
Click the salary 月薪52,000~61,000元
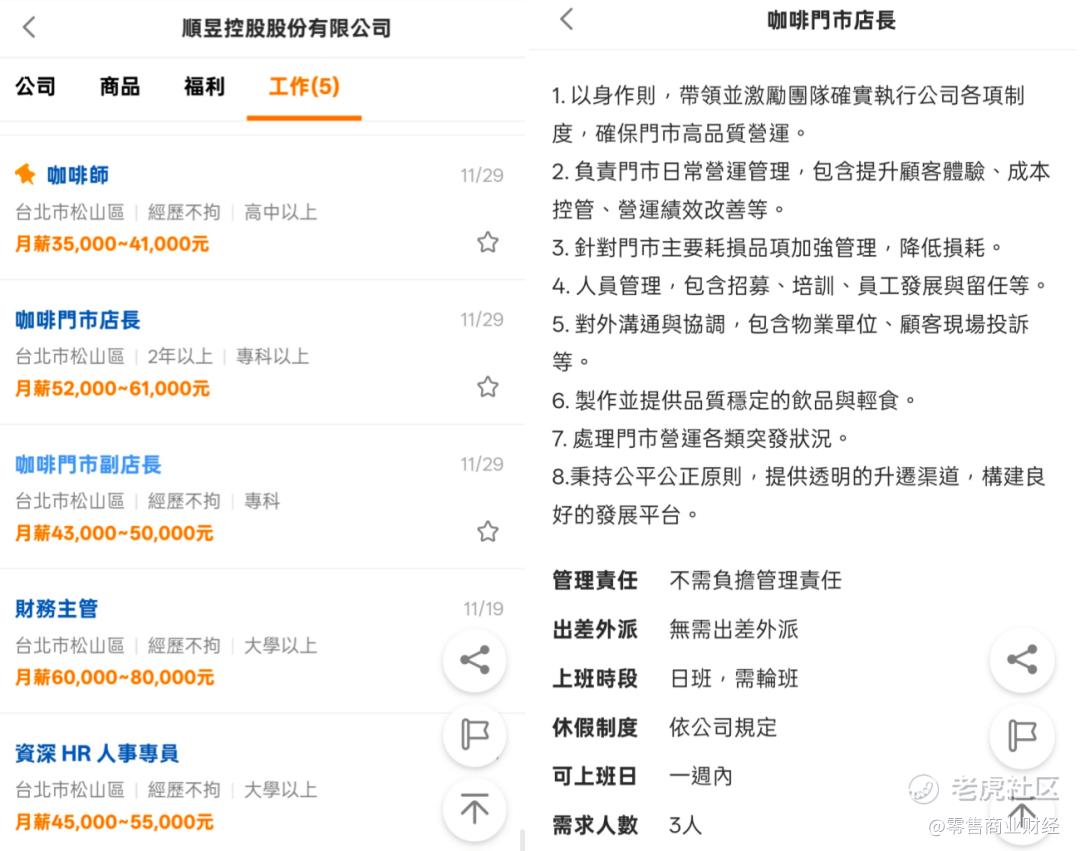click(x=112, y=388)
